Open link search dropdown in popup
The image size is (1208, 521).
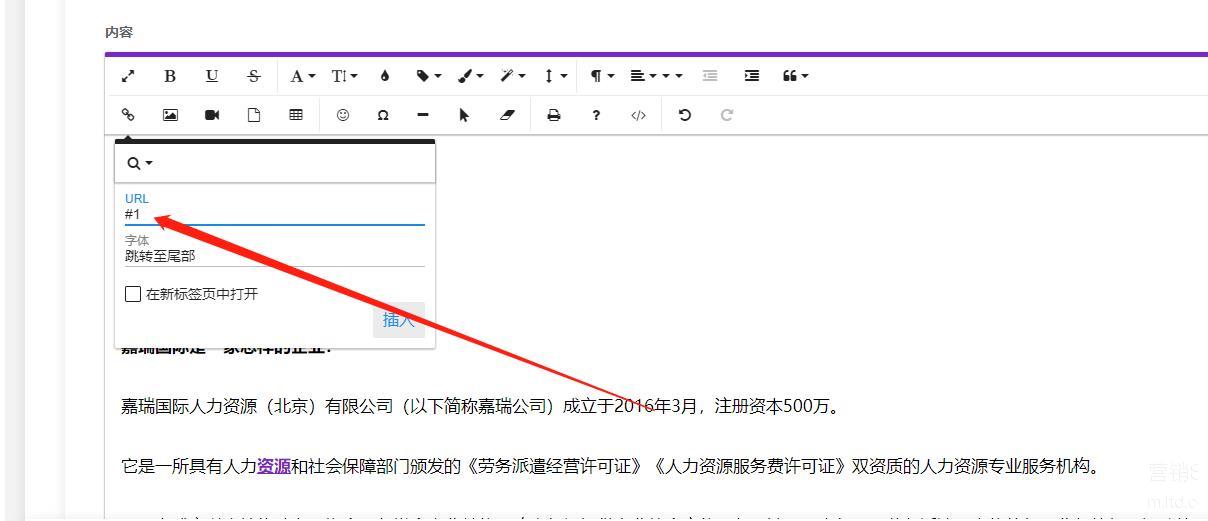[140, 163]
